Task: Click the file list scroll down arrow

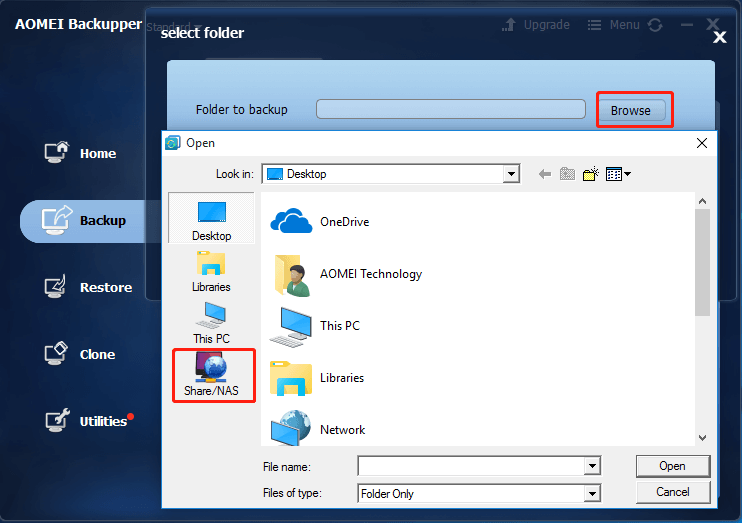Action: (703, 438)
